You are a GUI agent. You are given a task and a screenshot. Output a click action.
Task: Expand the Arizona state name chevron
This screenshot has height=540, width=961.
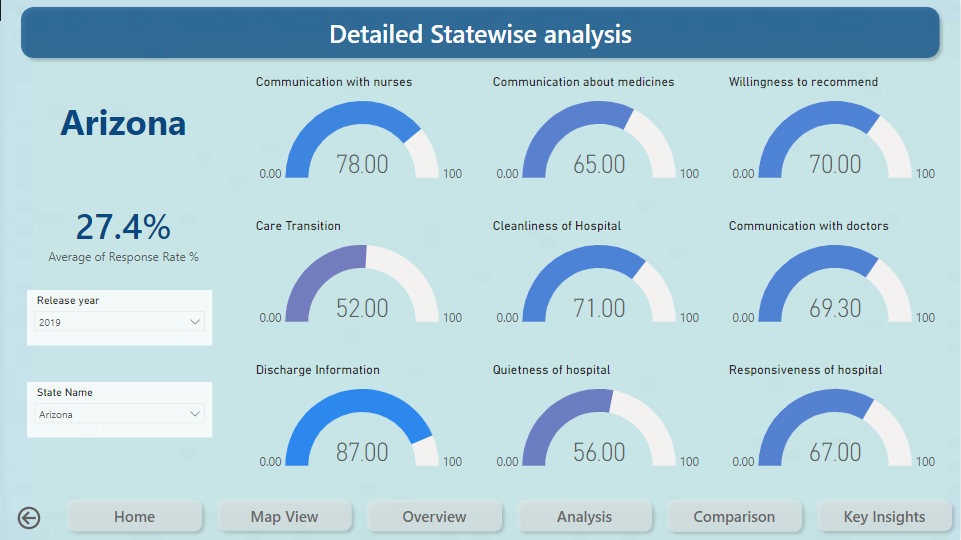195,414
